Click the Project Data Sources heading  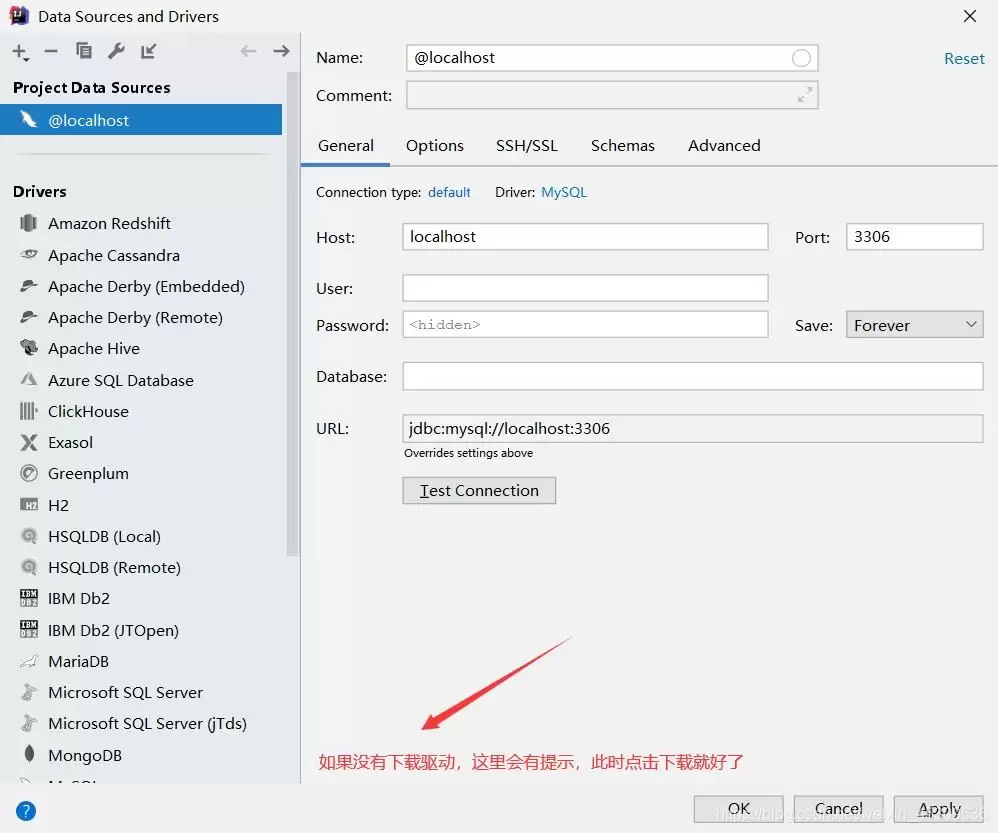[92, 88]
